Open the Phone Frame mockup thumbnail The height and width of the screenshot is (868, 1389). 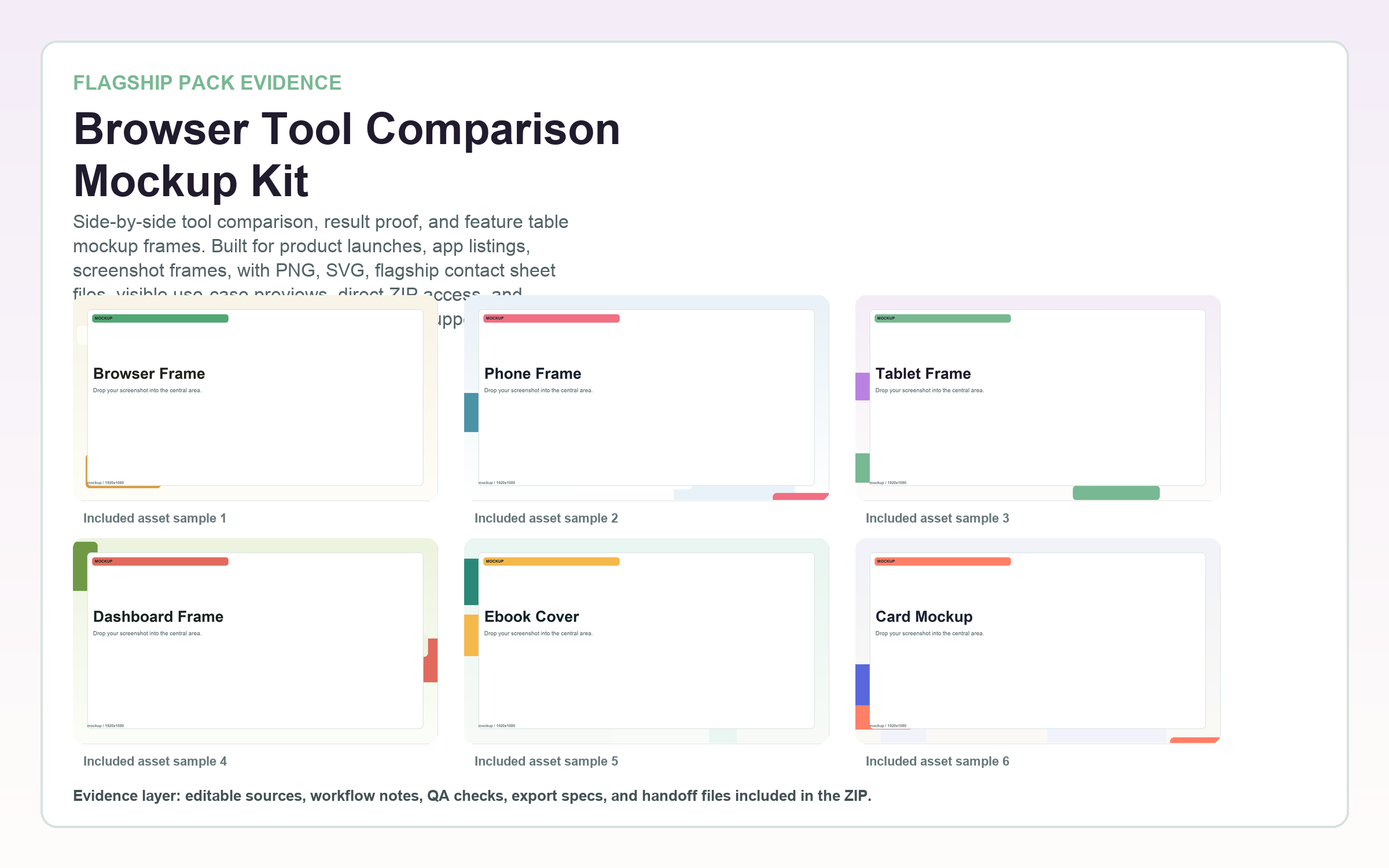646,398
